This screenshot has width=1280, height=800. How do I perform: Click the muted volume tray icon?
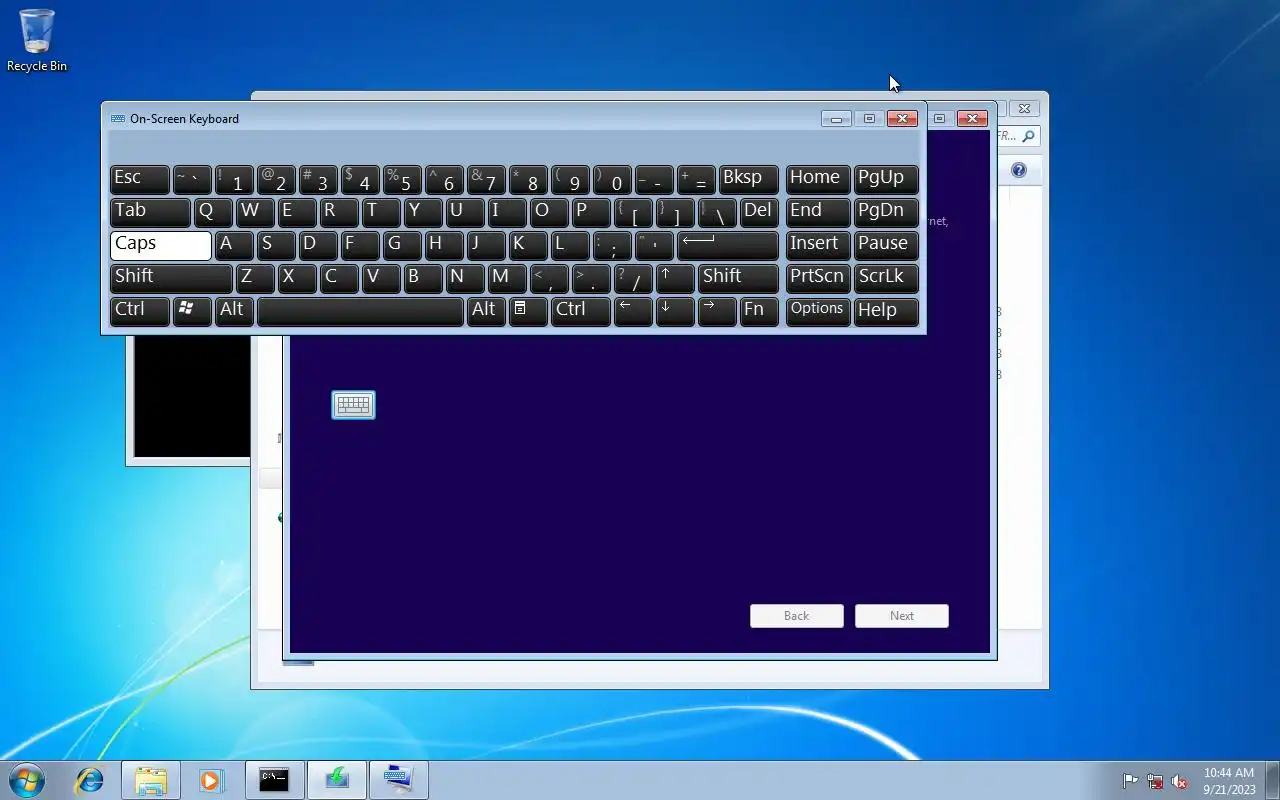(1180, 781)
